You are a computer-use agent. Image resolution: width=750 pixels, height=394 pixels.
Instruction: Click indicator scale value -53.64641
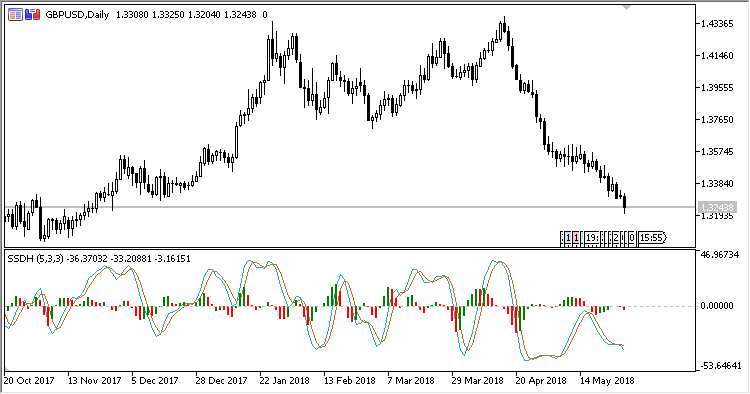(x=721, y=366)
